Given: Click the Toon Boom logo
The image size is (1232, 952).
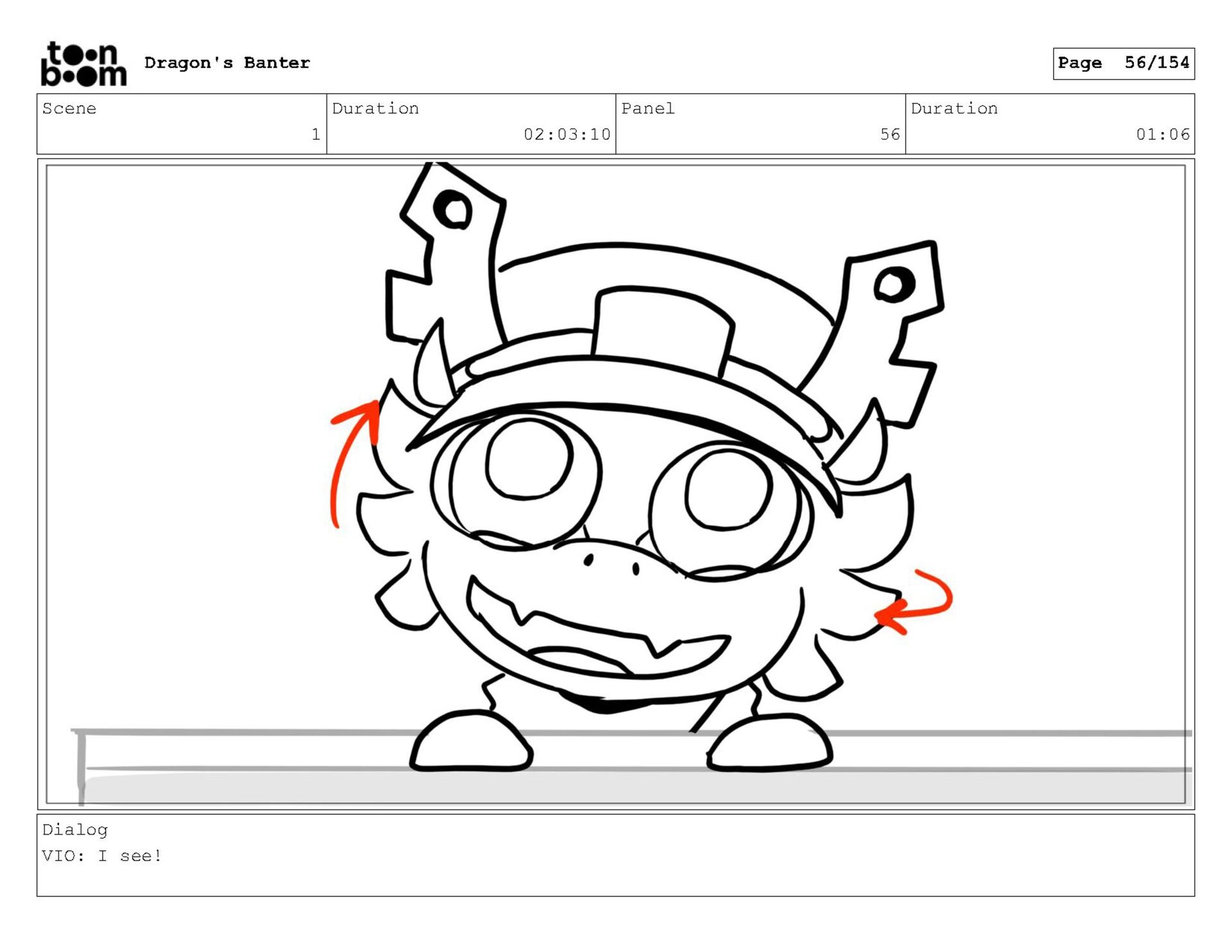Looking at the screenshot, I should point(83,64).
